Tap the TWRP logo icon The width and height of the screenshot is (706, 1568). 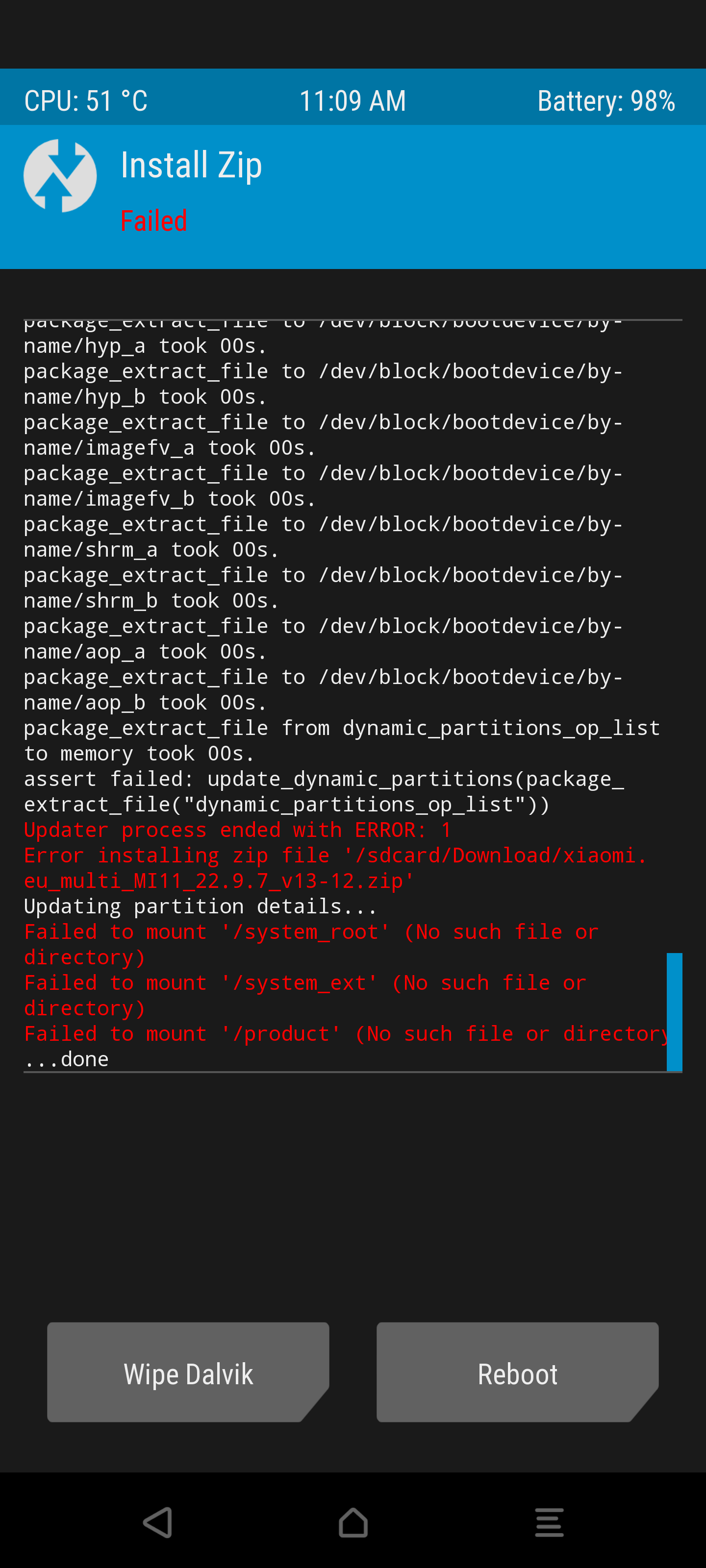[60, 176]
